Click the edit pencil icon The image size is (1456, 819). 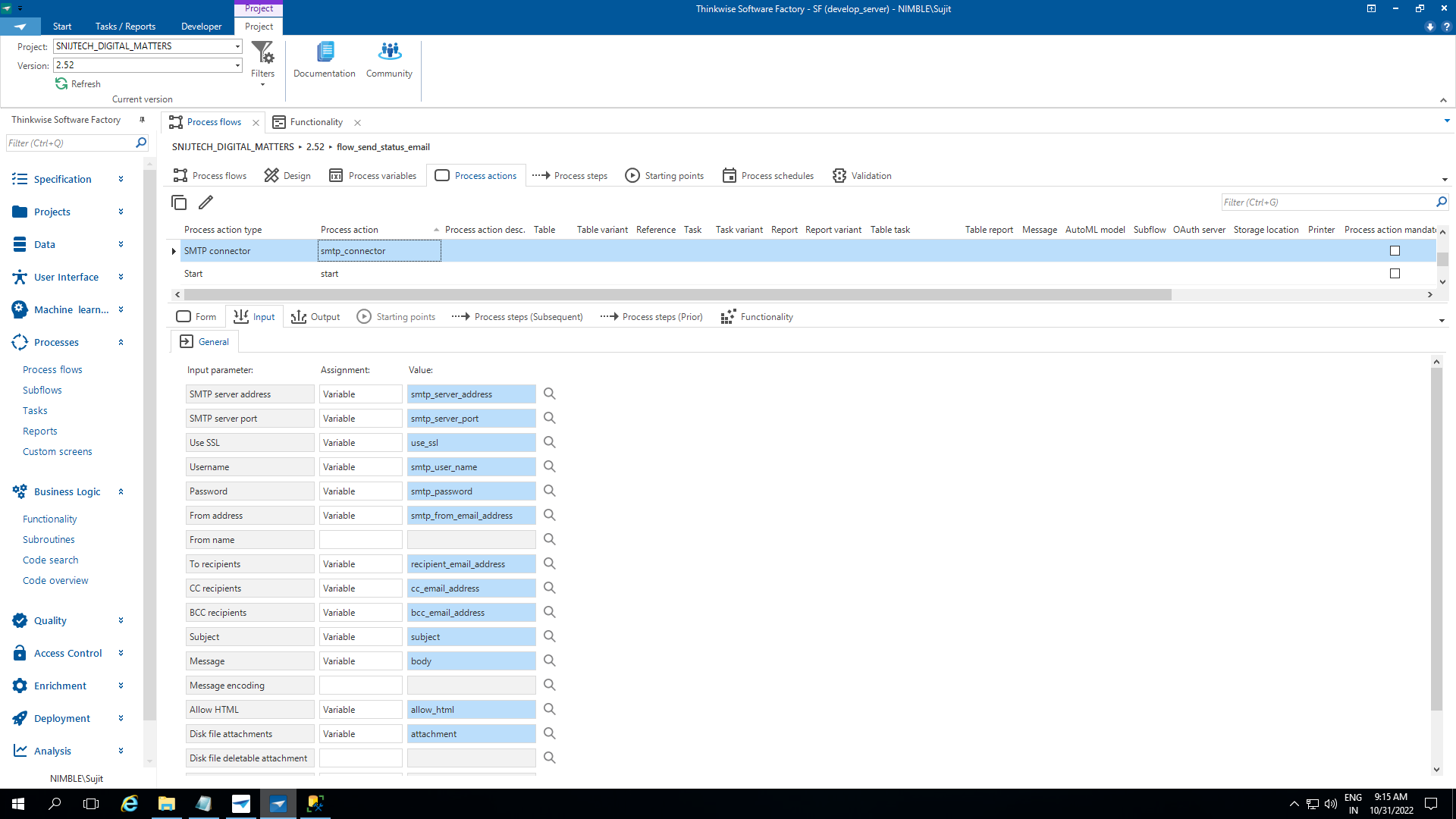(x=206, y=202)
